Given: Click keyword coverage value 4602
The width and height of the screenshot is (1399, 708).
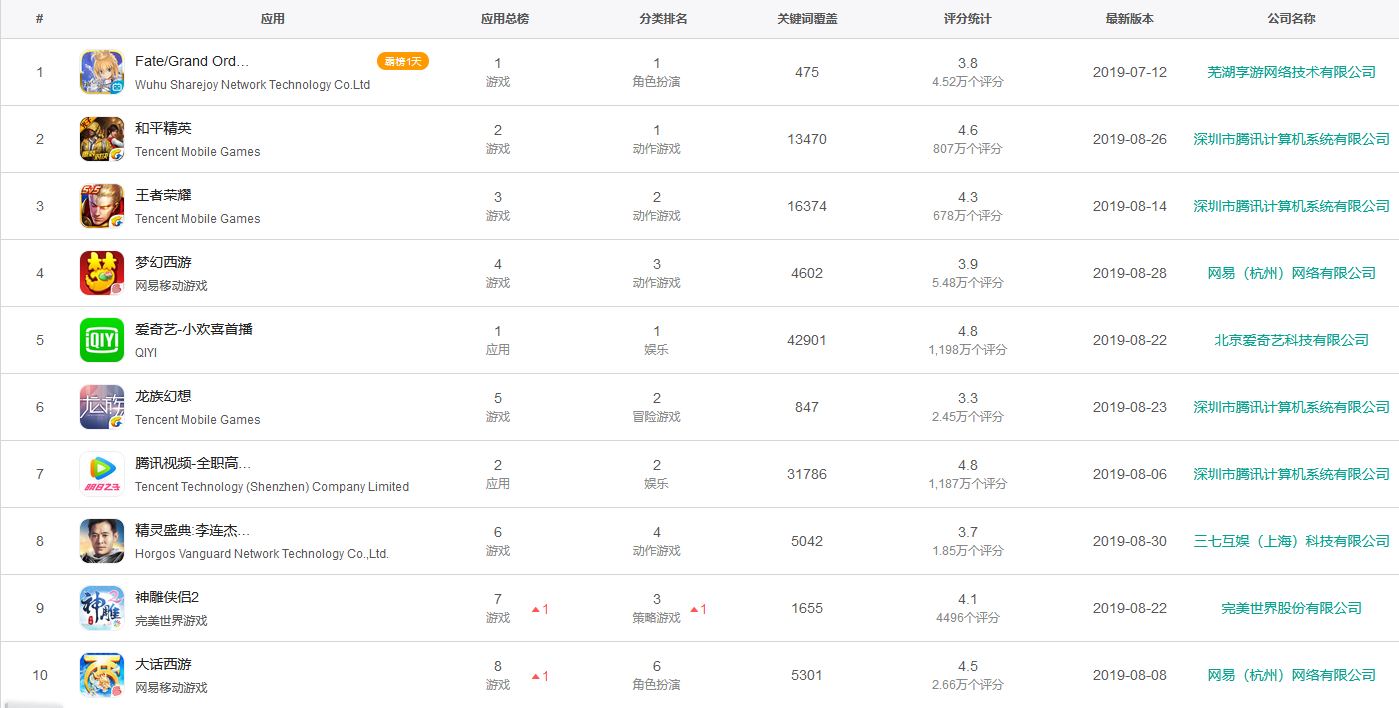Looking at the screenshot, I should (807, 273).
